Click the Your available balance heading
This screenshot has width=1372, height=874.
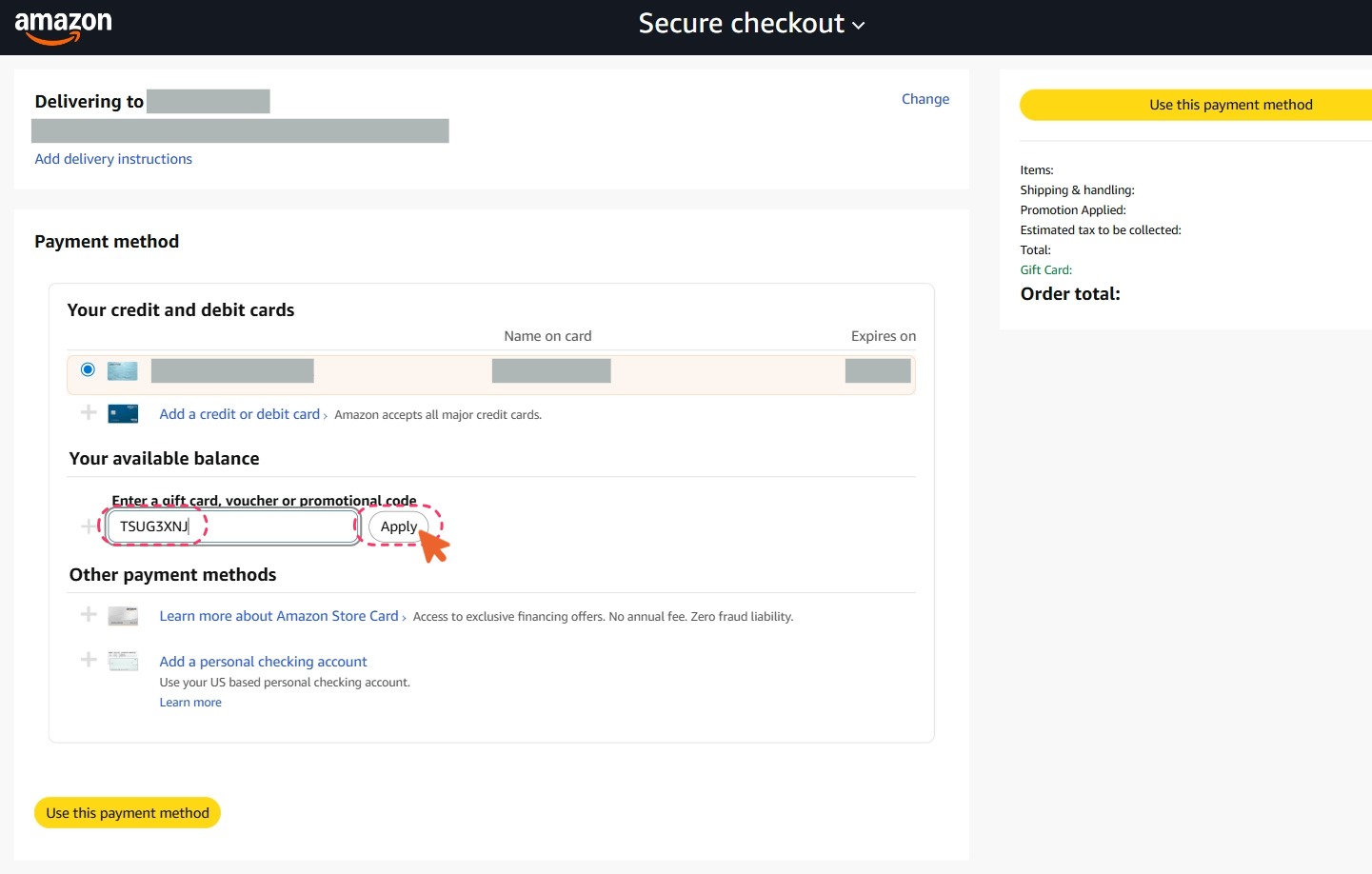(x=164, y=459)
